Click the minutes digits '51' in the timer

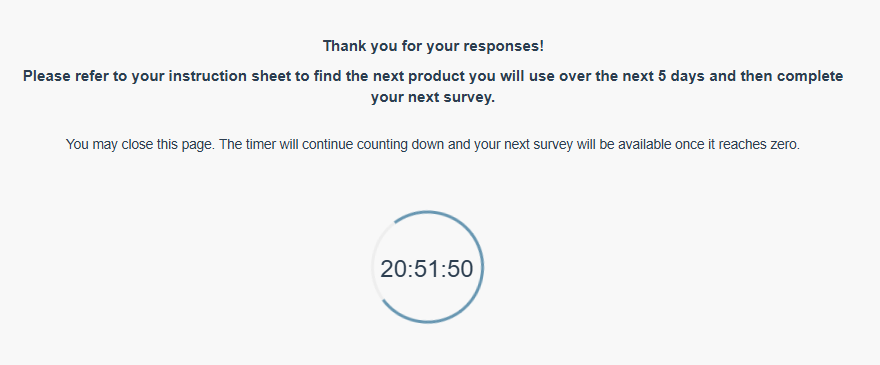click(x=427, y=269)
